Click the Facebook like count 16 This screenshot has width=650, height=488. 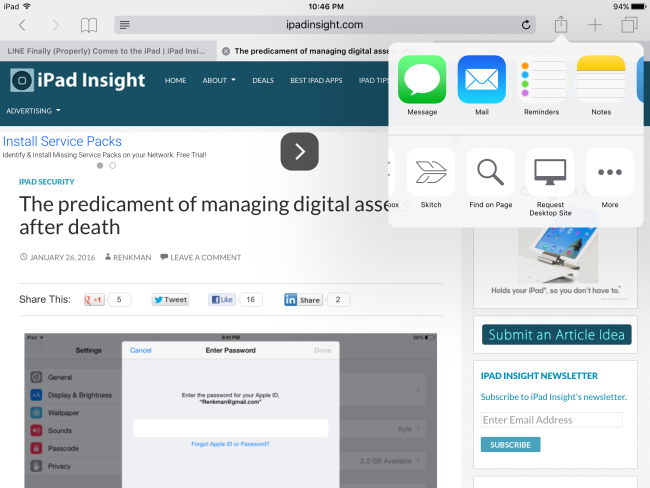coord(251,299)
